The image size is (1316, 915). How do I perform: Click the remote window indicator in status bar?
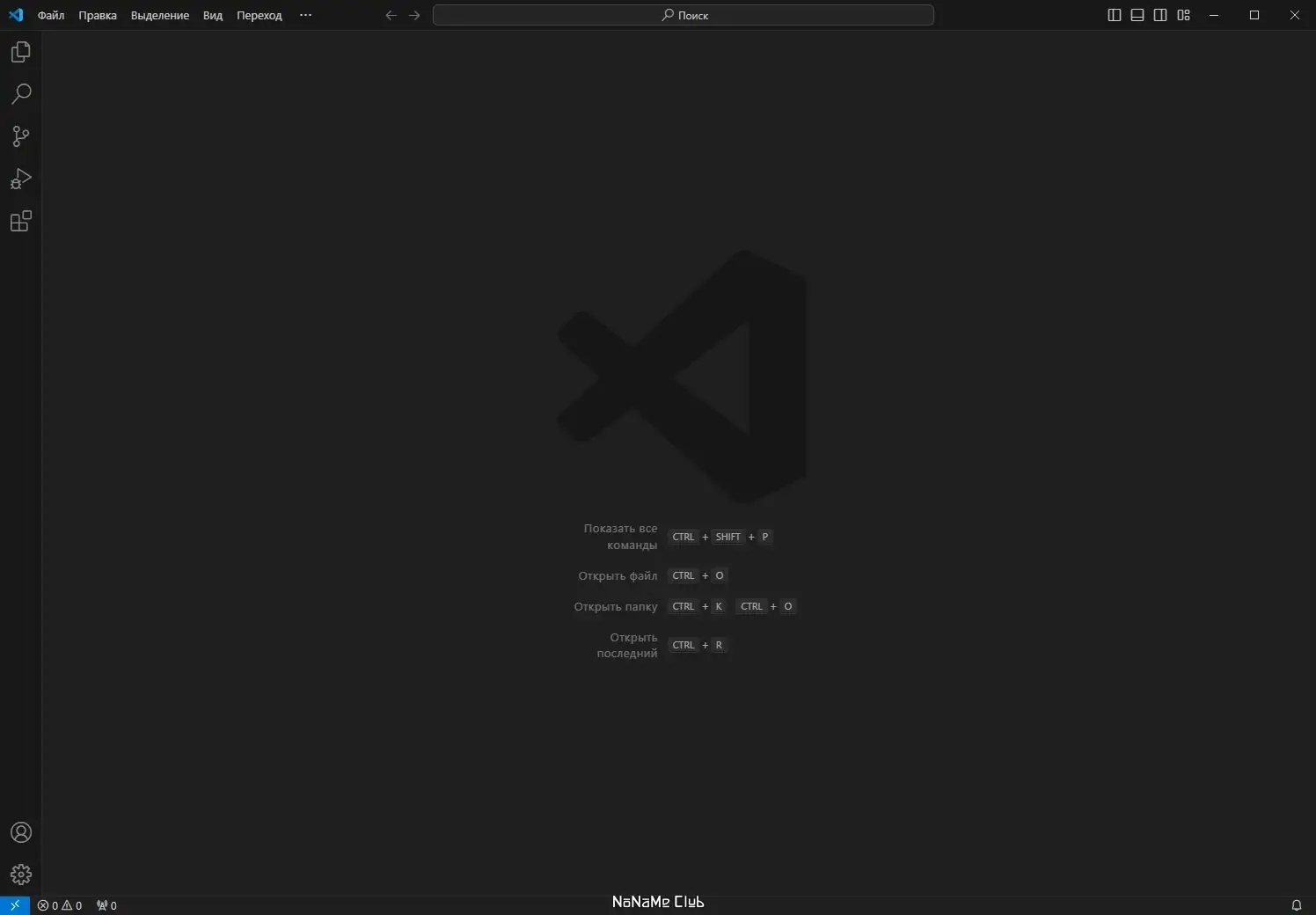point(15,905)
